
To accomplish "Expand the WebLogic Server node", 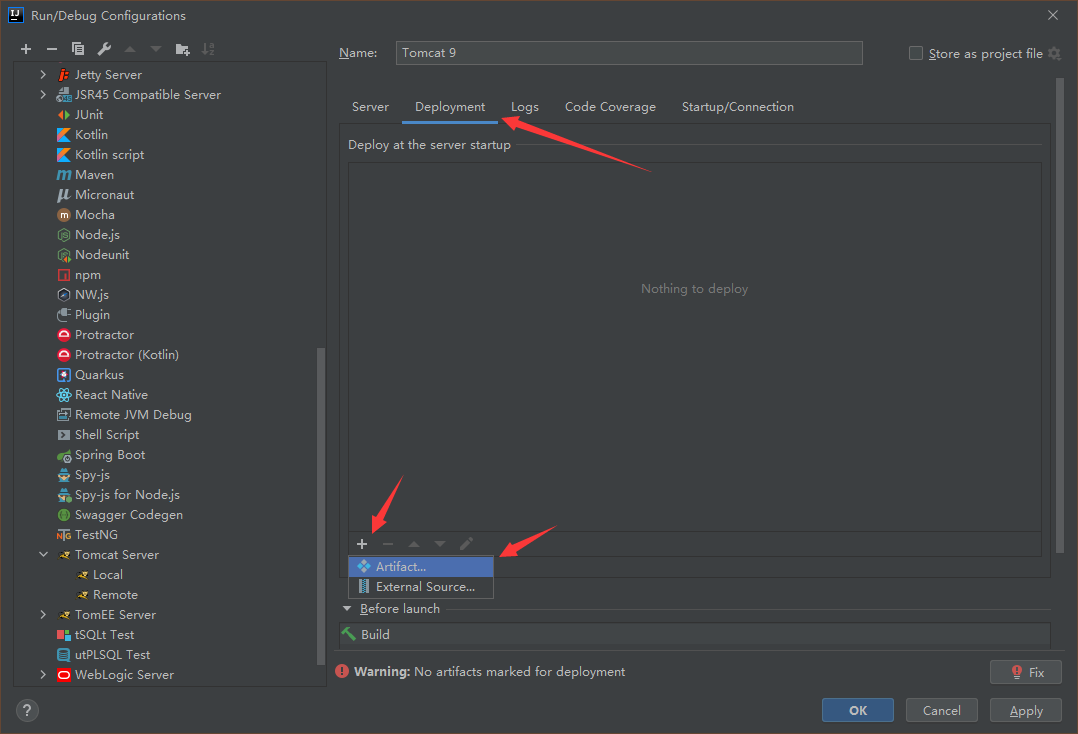I will 43,675.
